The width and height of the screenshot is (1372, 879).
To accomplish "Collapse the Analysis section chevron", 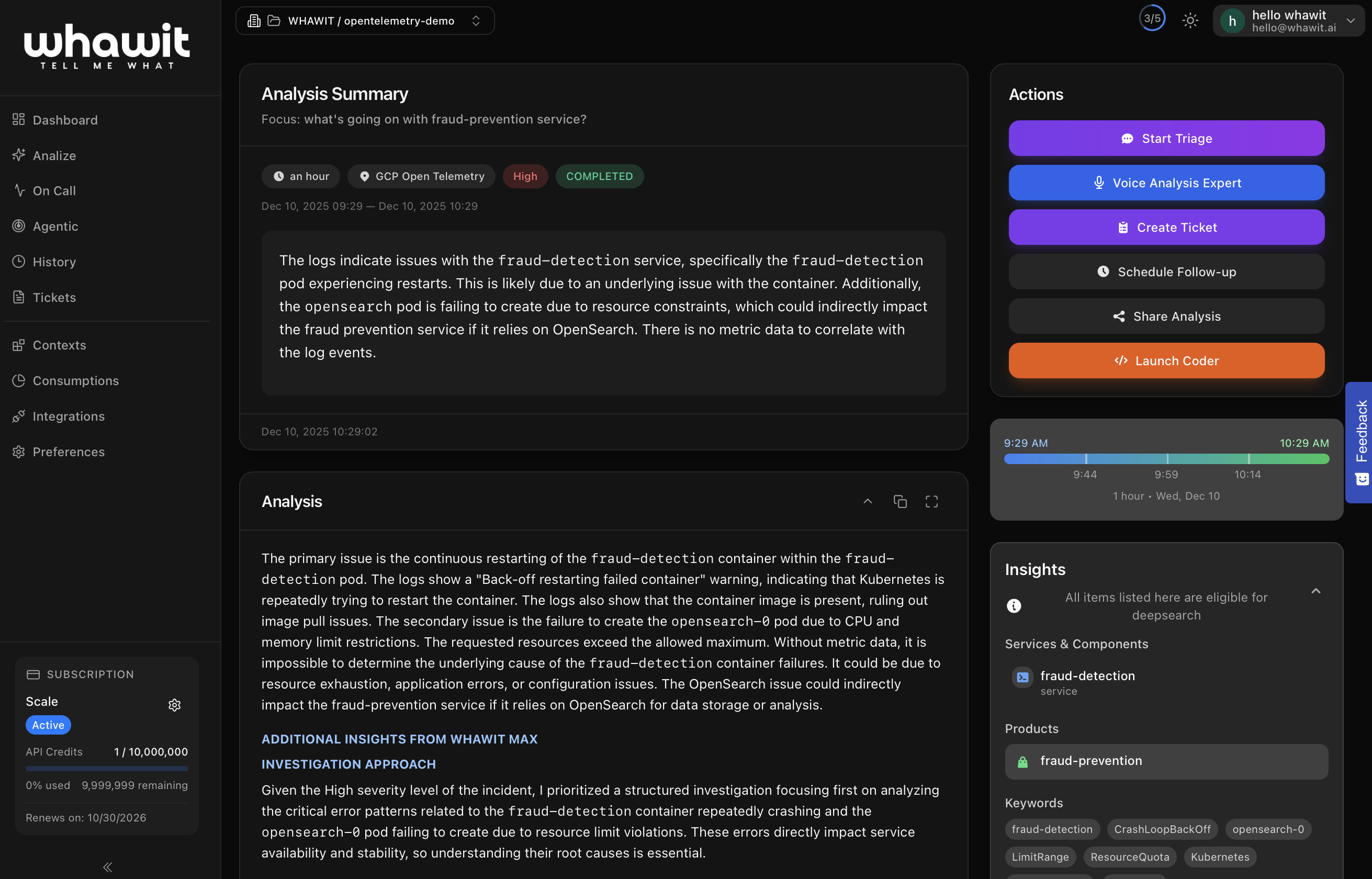I will [868, 502].
